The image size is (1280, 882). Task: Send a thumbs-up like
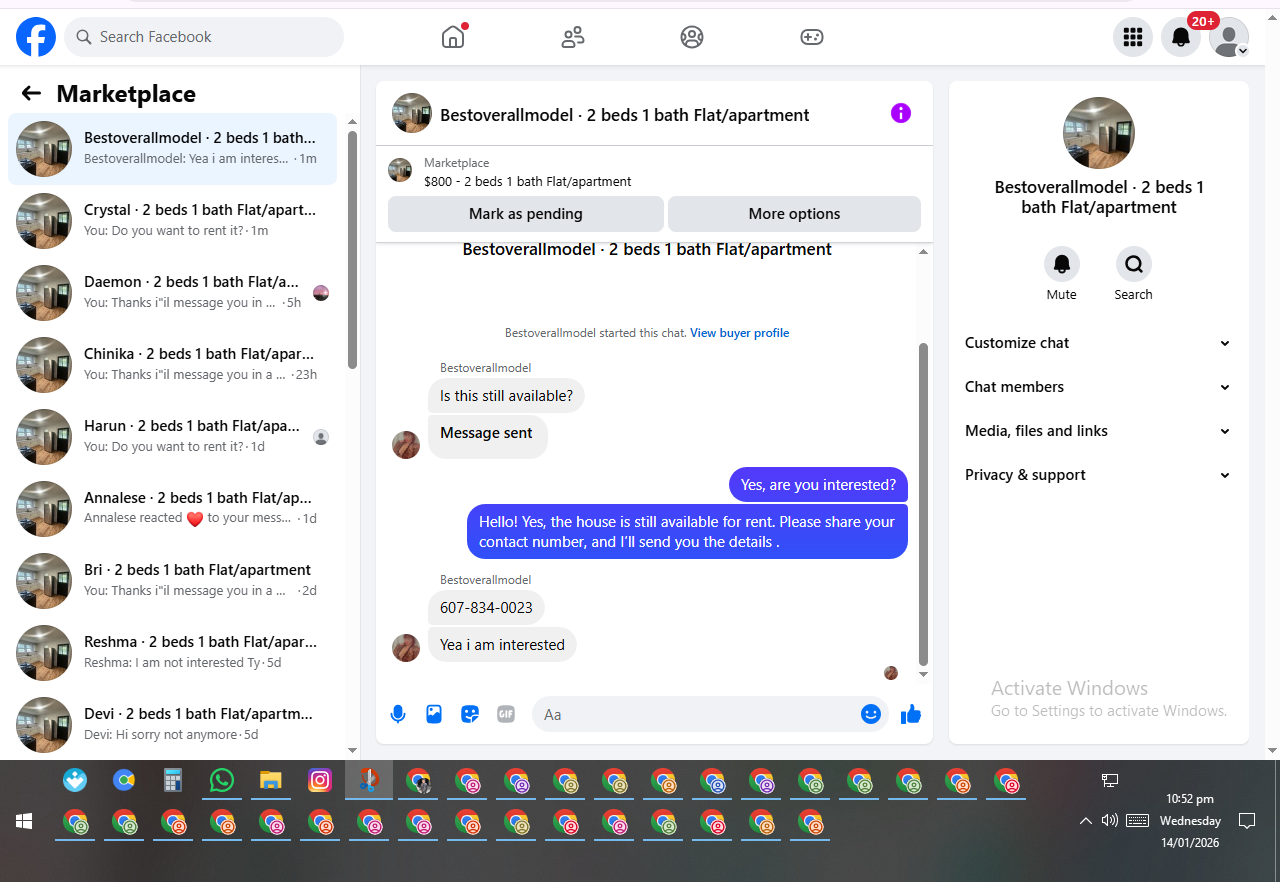click(x=910, y=714)
